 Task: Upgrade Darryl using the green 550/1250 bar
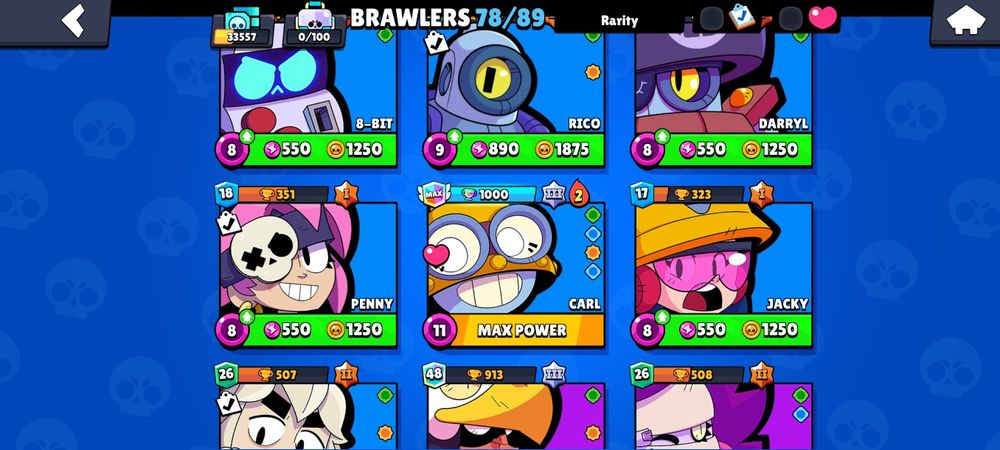(x=723, y=150)
